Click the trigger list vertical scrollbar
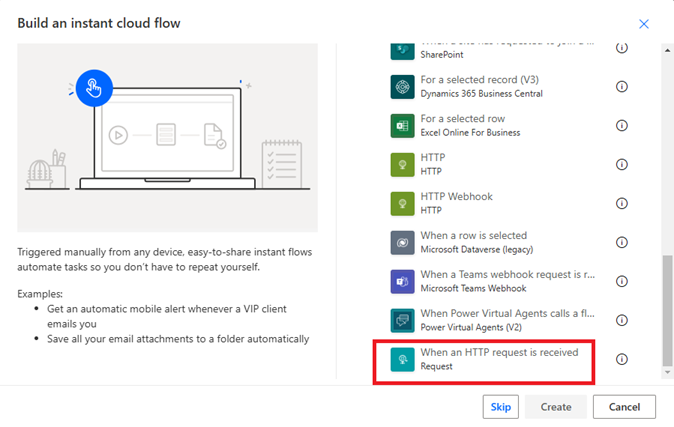 (667, 310)
